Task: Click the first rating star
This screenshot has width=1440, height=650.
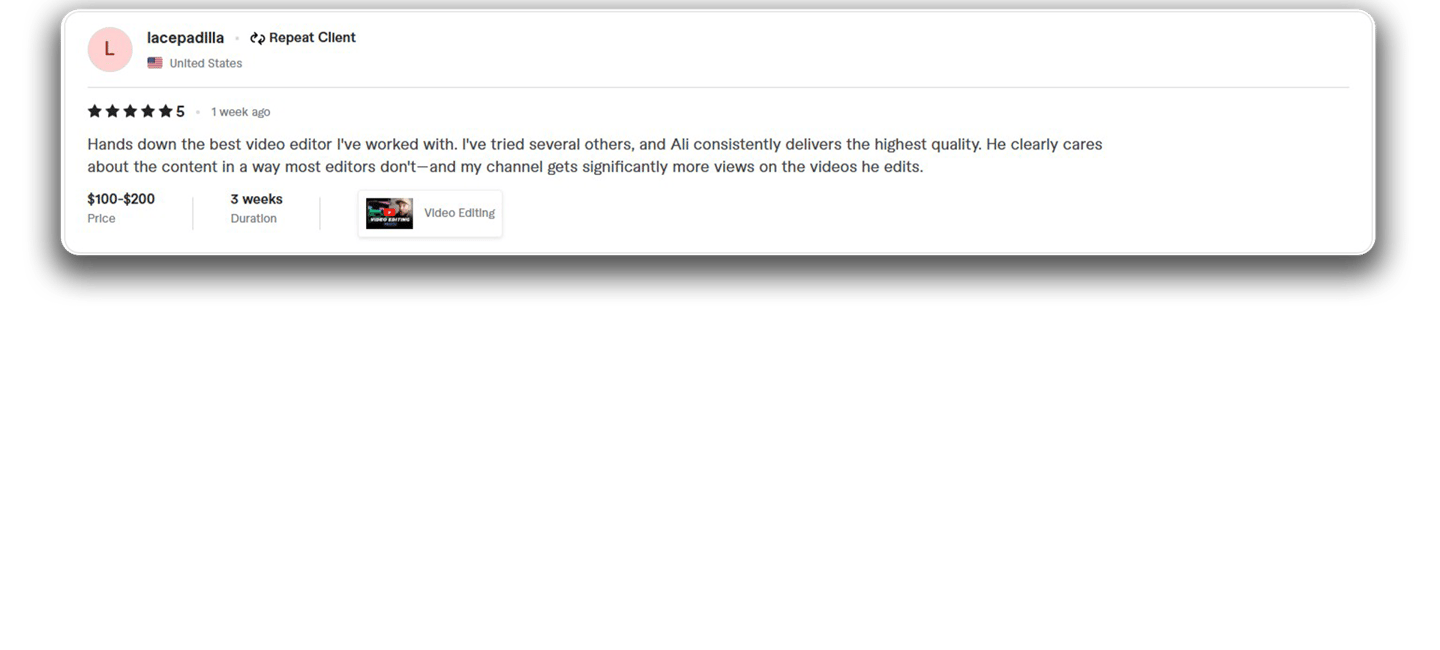Action: 95,111
